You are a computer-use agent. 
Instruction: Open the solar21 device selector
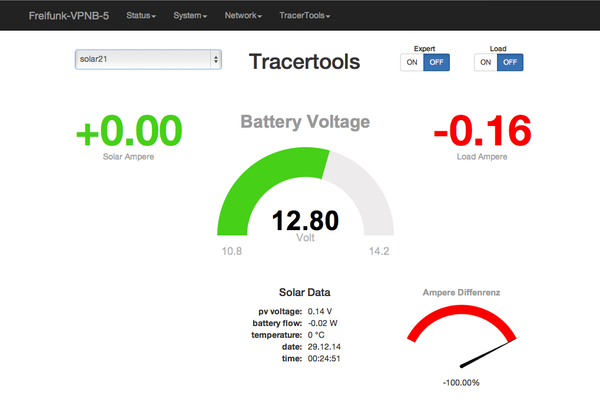point(148,60)
